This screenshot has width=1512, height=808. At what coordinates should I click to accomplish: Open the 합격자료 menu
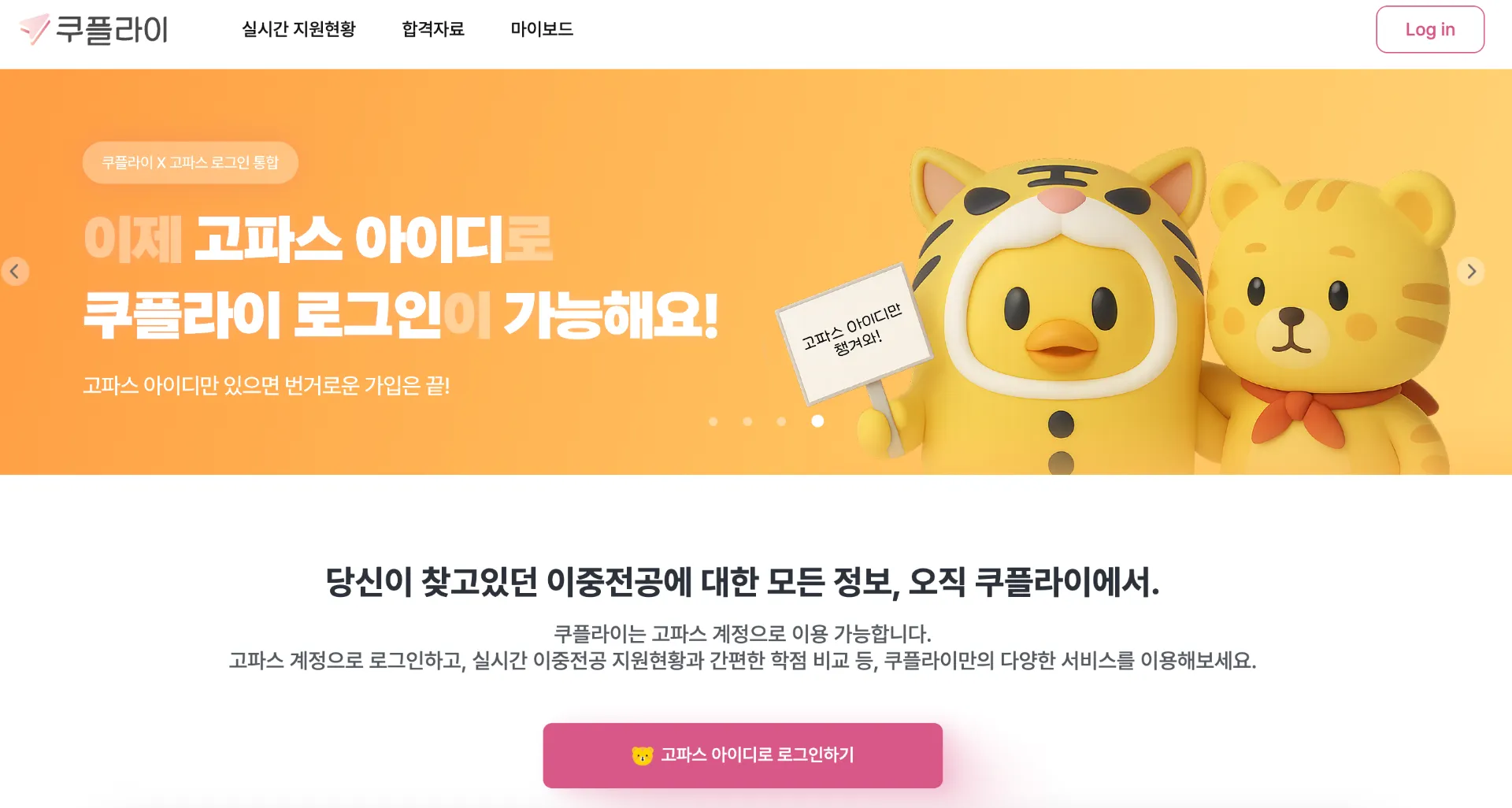pyautogui.click(x=433, y=29)
